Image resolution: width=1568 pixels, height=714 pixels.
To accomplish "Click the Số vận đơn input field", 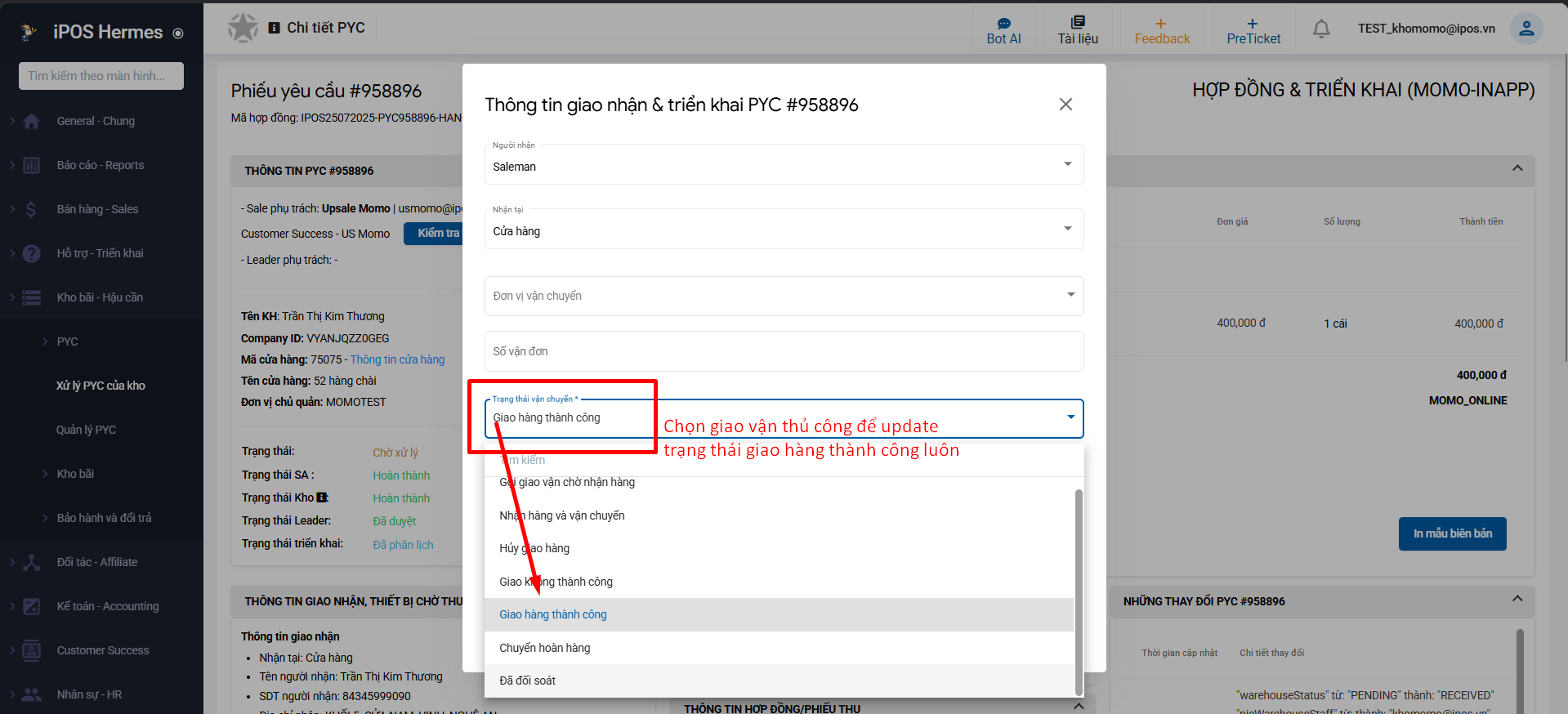I will 783,351.
